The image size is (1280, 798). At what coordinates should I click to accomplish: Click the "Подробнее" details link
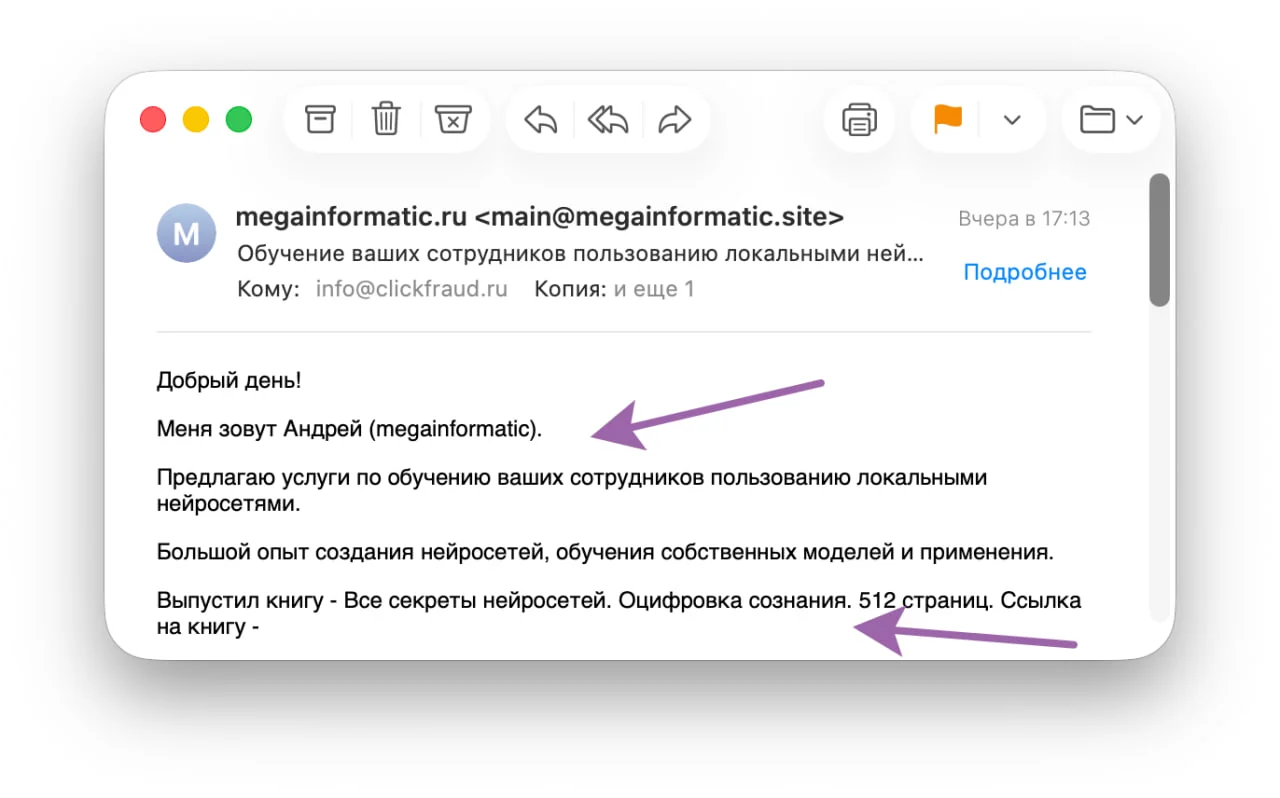click(x=1024, y=272)
